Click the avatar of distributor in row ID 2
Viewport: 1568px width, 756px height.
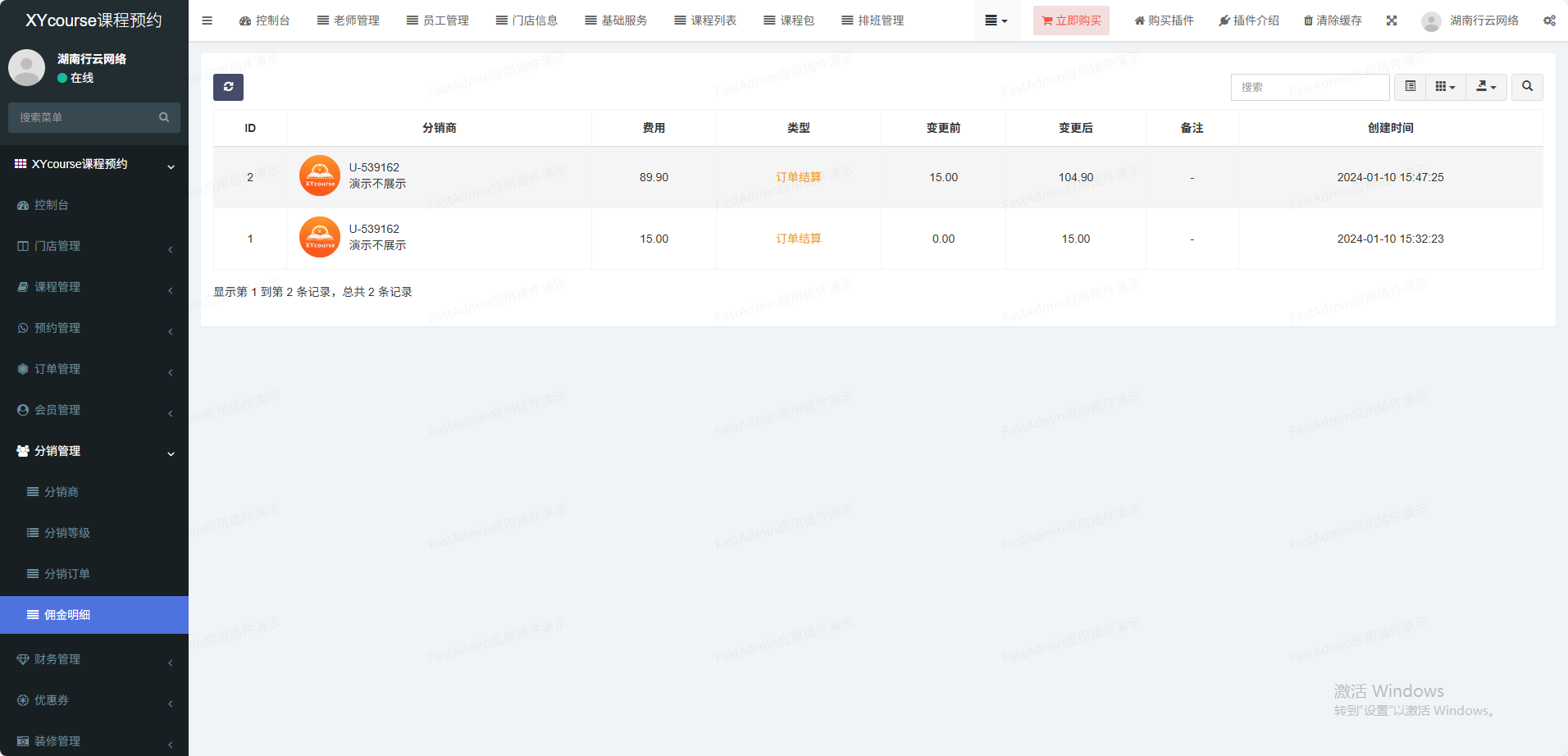click(320, 176)
